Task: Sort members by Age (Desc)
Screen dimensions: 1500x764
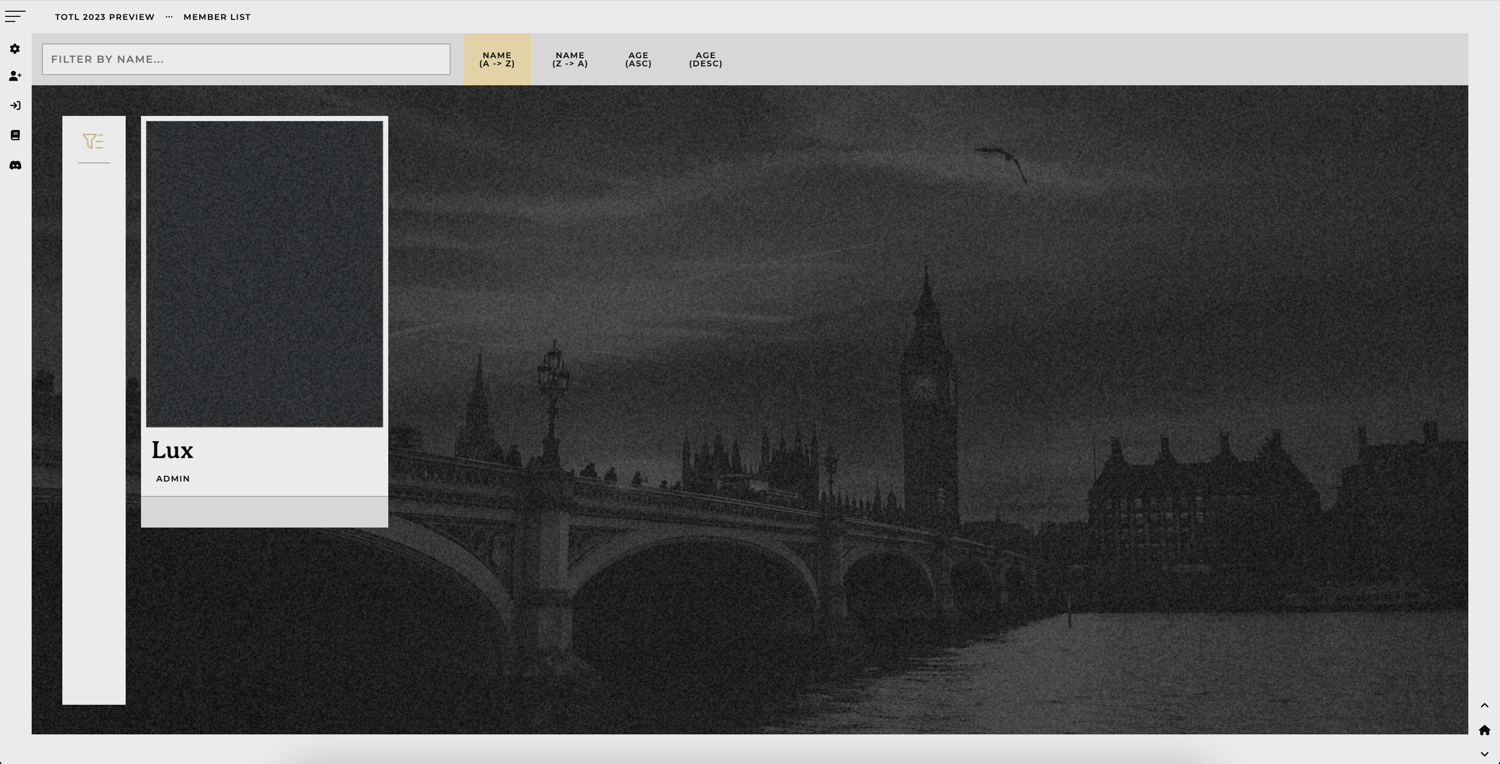Action: [x=706, y=59]
